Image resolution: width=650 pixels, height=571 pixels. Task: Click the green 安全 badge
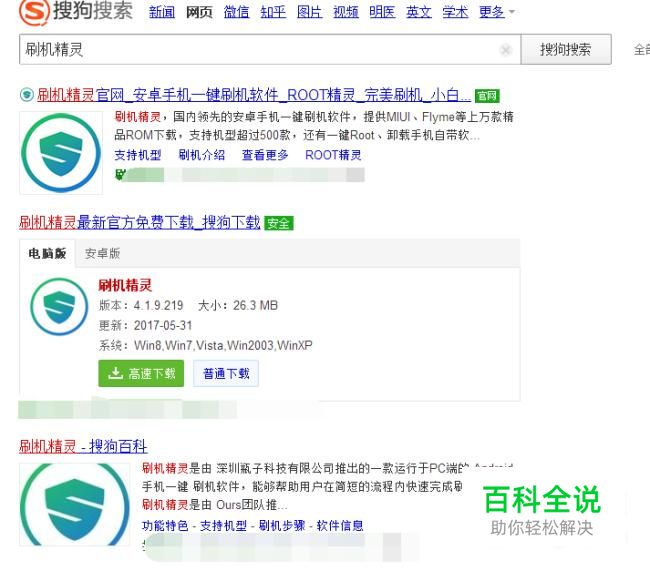(x=279, y=223)
